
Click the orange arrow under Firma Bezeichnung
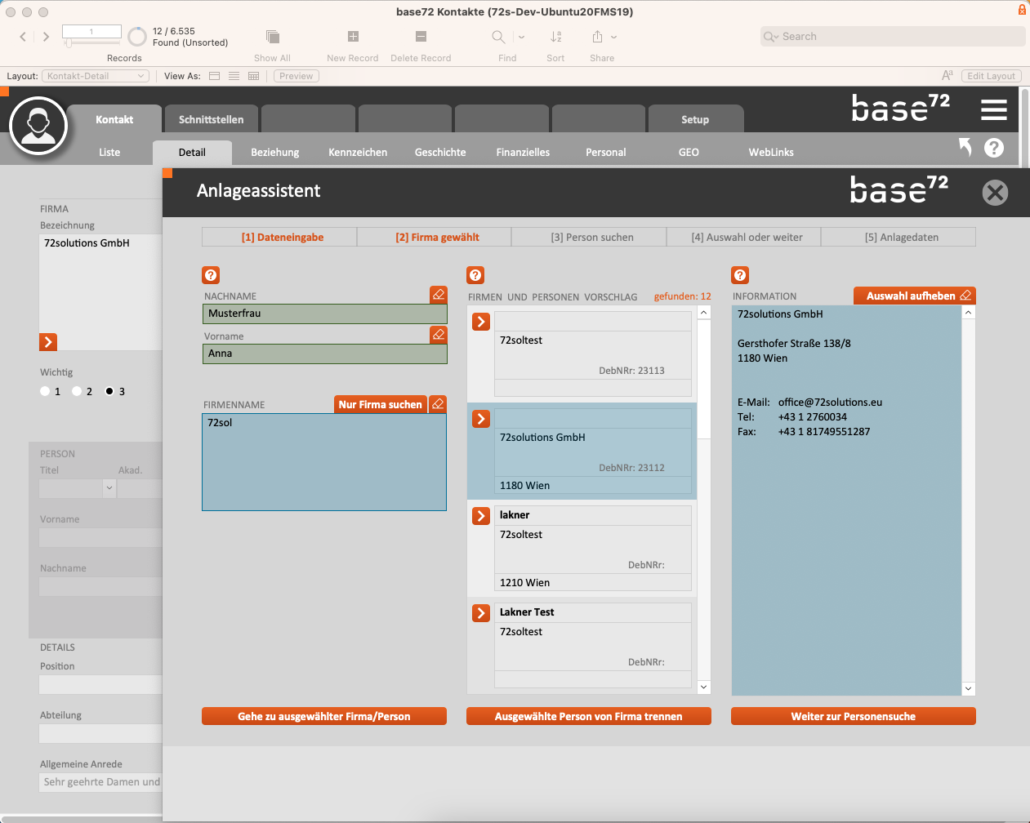48,342
